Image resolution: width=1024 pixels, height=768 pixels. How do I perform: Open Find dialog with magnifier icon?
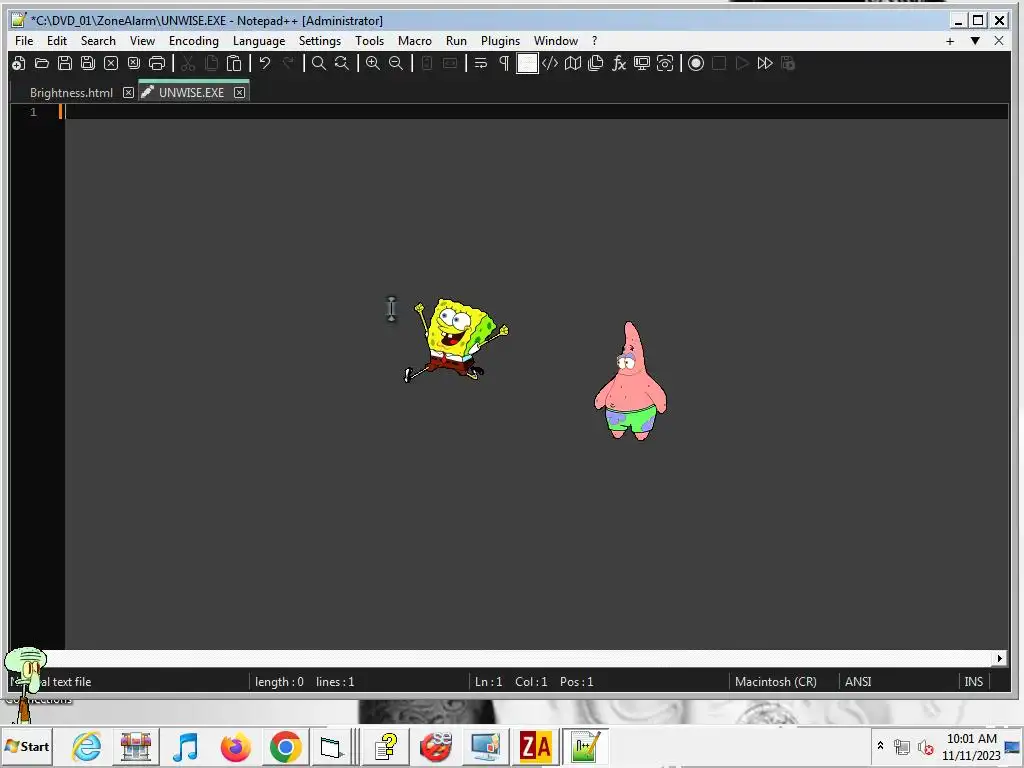tap(319, 63)
